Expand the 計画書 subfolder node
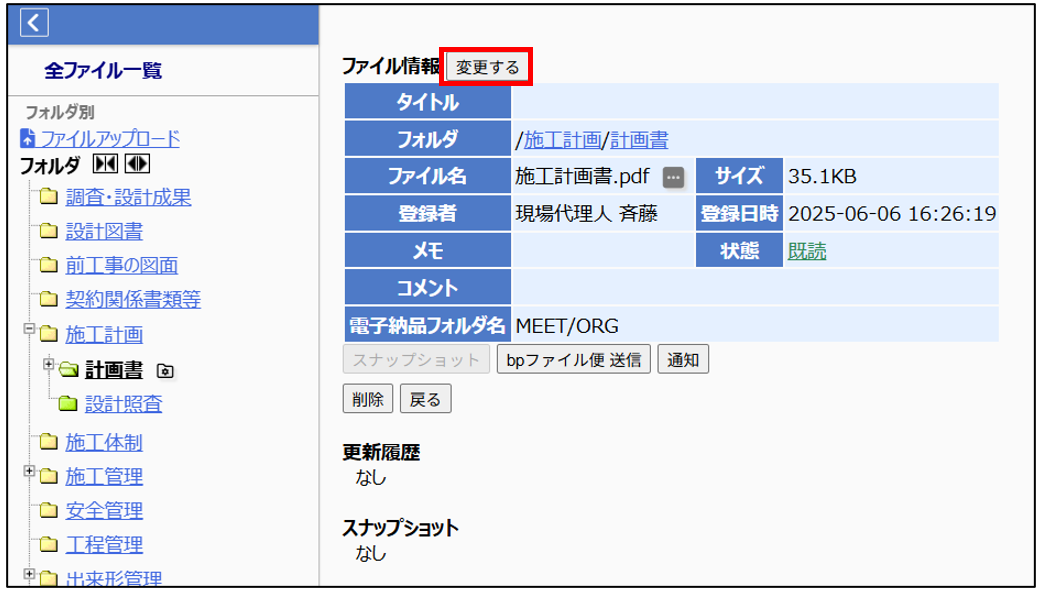 [x=49, y=365]
